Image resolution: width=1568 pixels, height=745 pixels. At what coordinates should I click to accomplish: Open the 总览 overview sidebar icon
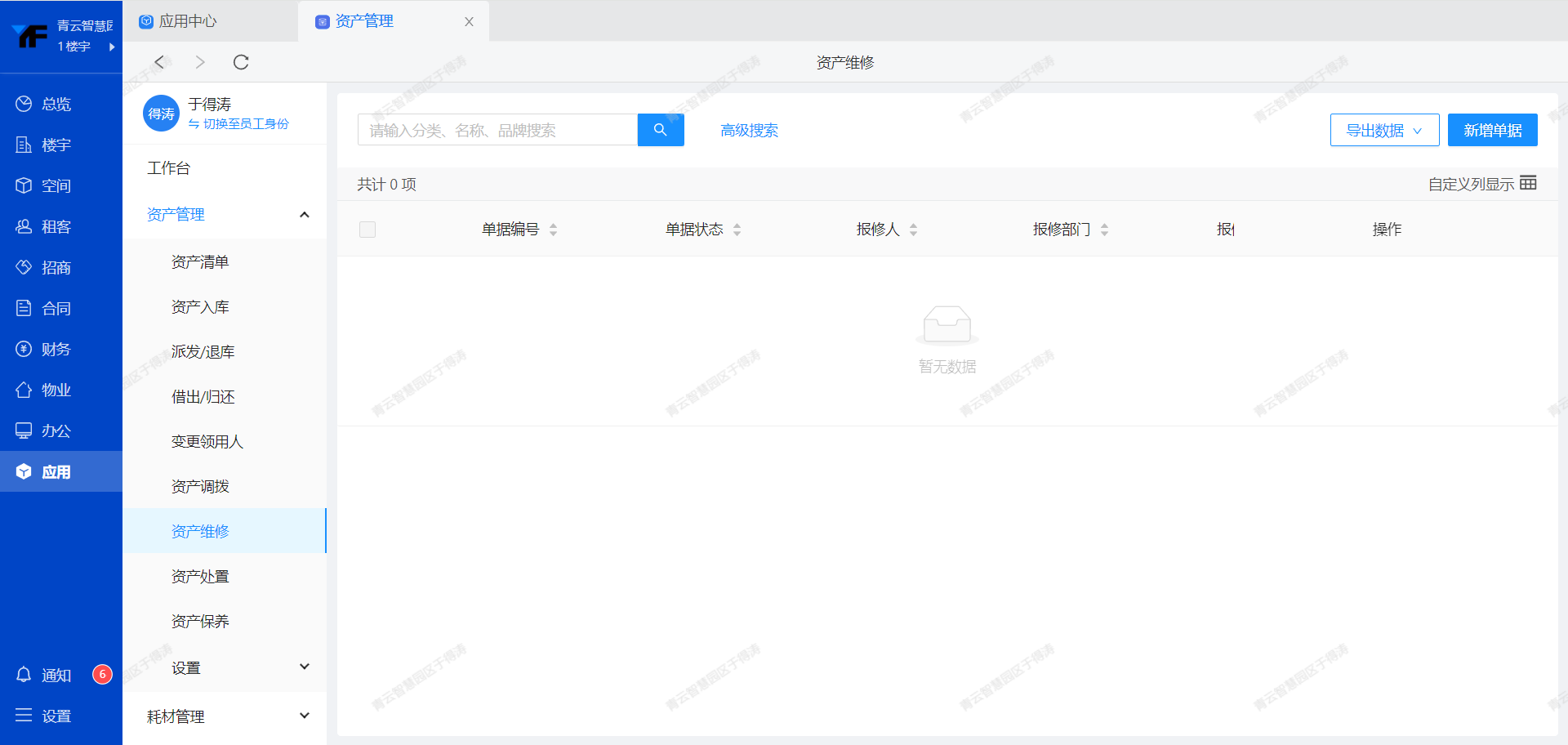coord(24,104)
